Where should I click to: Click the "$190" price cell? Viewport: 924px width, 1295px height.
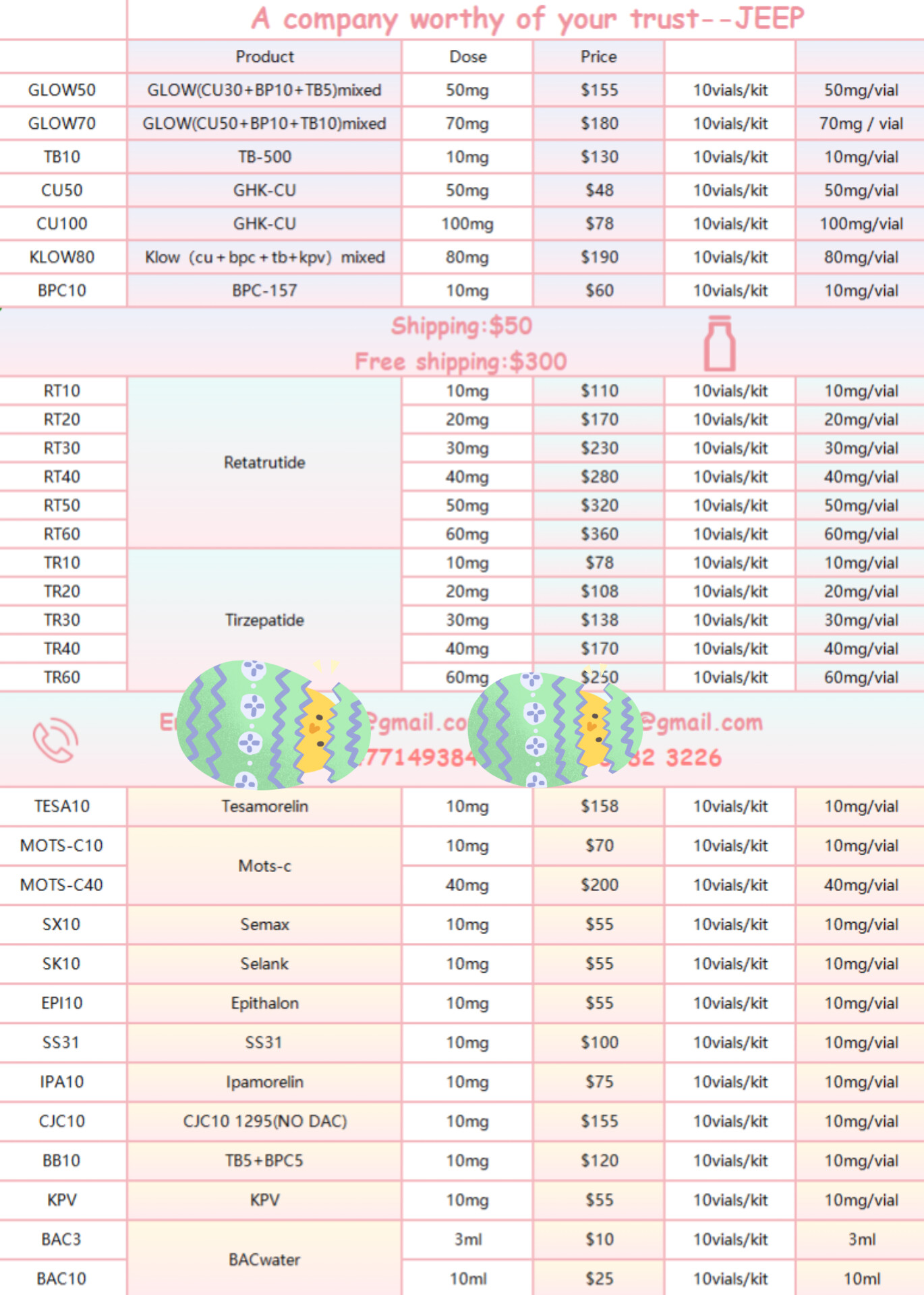click(x=600, y=257)
